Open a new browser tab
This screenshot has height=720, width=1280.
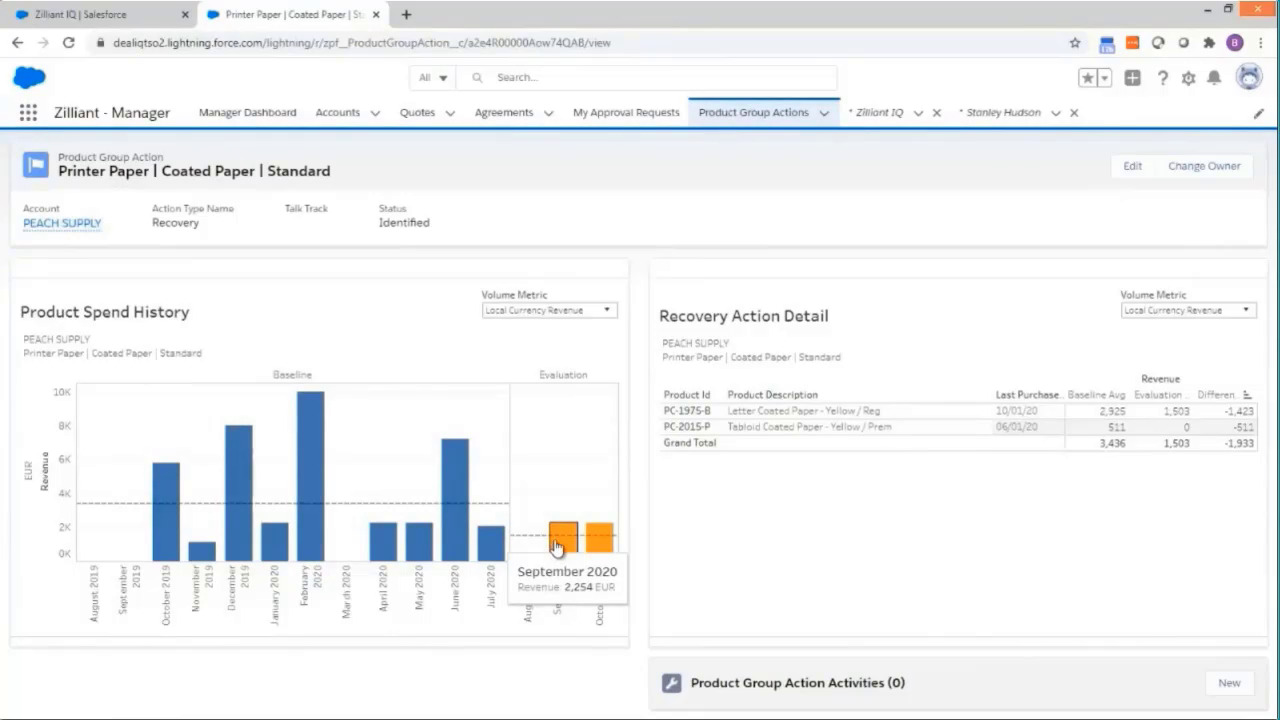[406, 15]
